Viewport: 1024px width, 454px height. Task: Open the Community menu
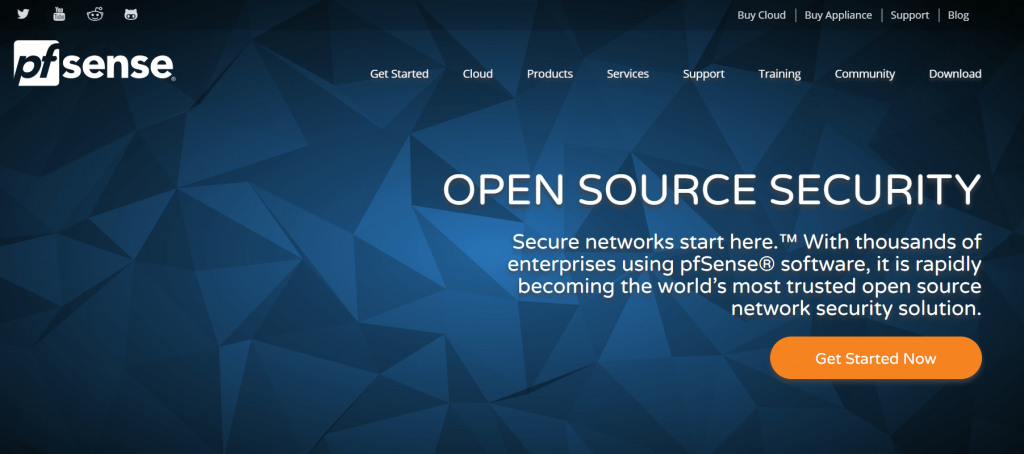coord(865,74)
